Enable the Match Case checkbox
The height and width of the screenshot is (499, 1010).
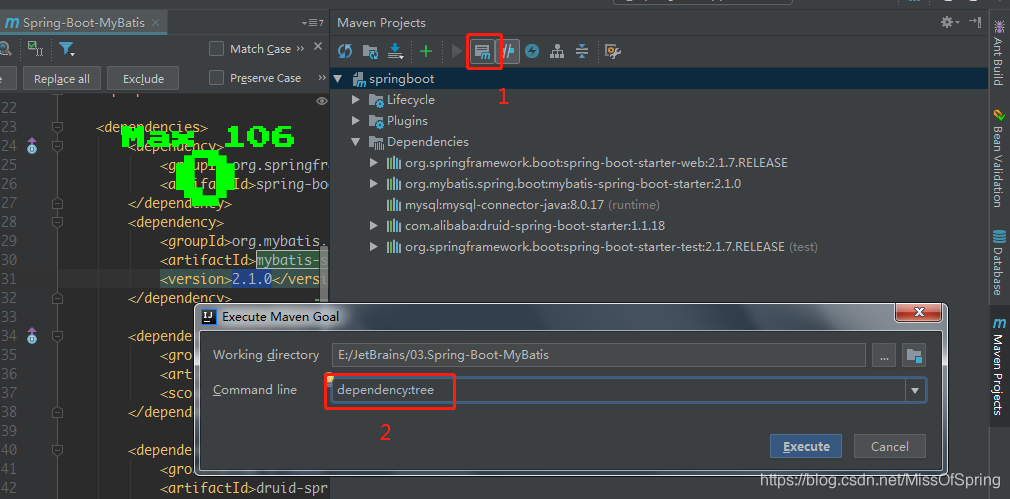pyautogui.click(x=216, y=49)
